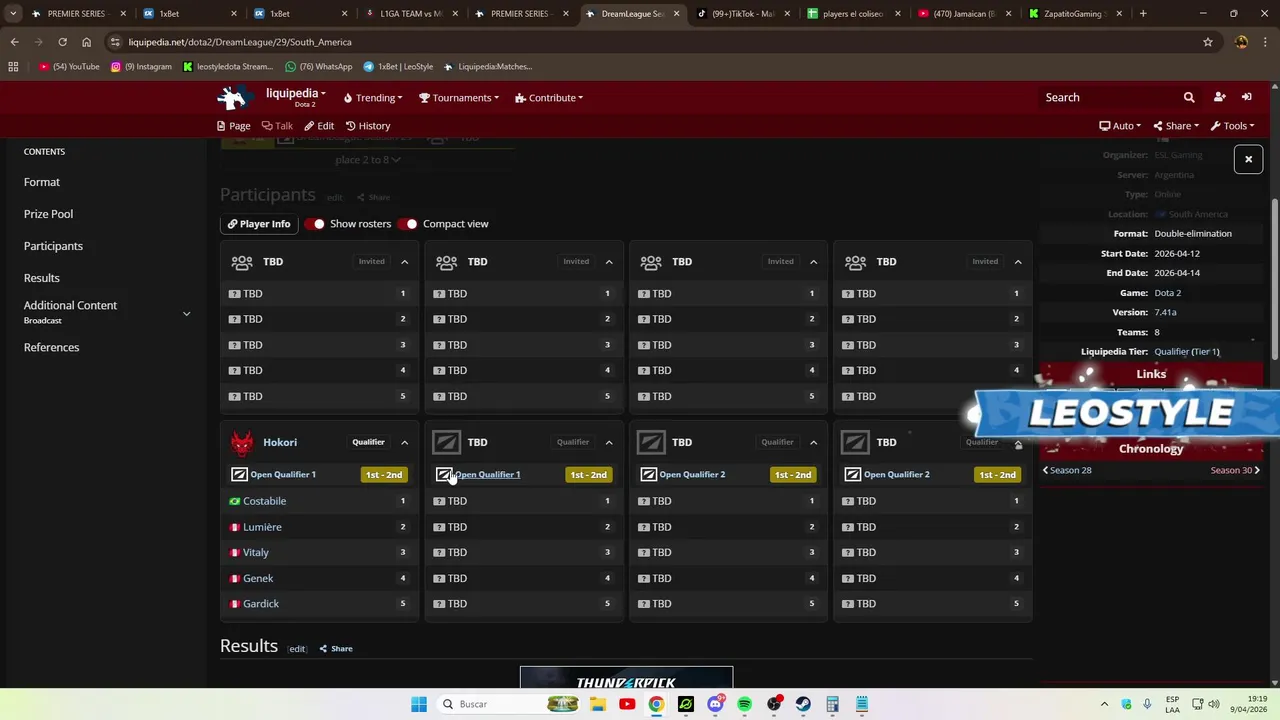1280x720 pixels.
Task: Open Discord from the taskbar
Action: click(715, 704)
